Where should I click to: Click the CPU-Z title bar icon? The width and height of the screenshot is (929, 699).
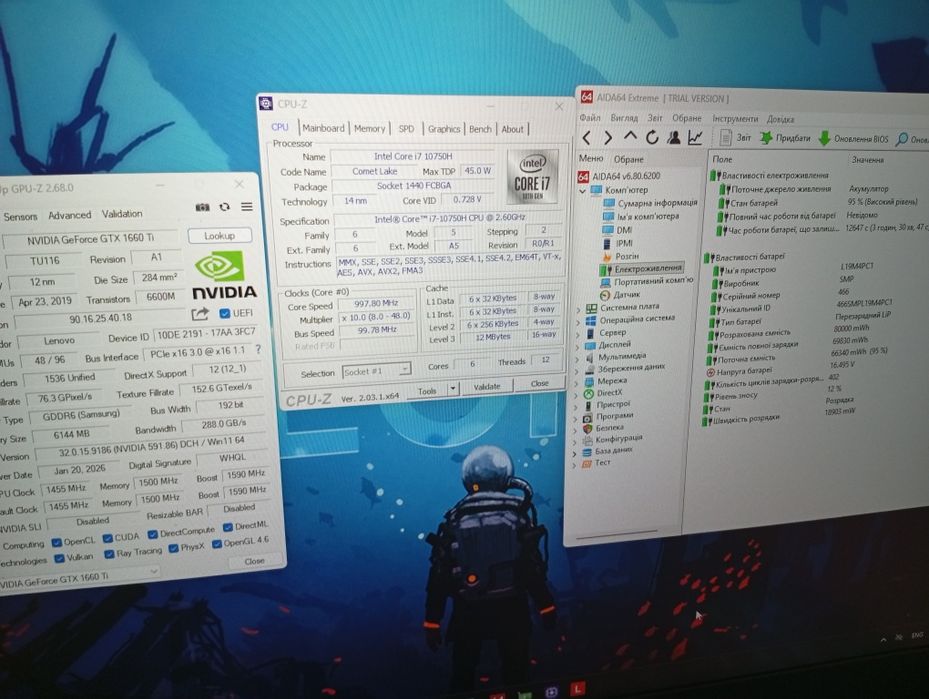tap(266, 104)
